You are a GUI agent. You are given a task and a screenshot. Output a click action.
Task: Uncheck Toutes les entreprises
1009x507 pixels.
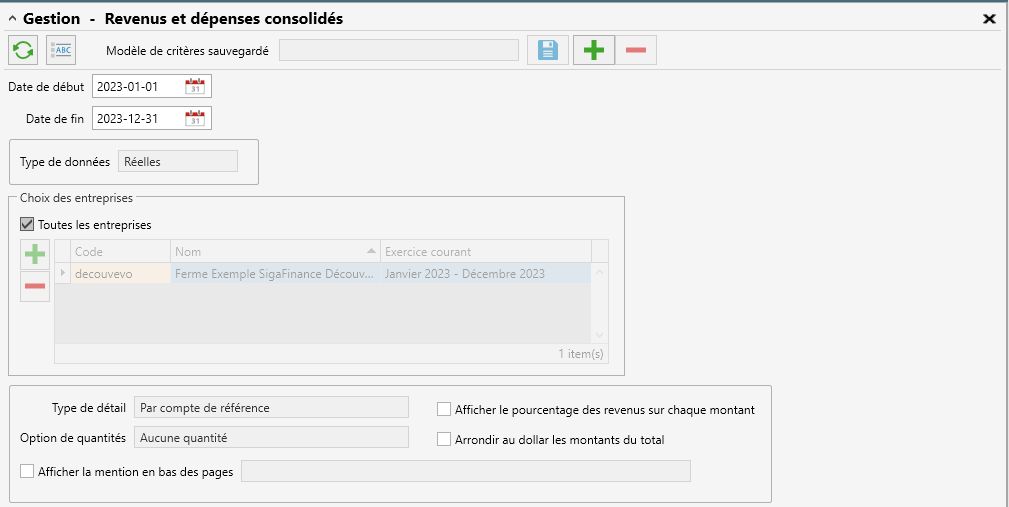click(27, 225)
